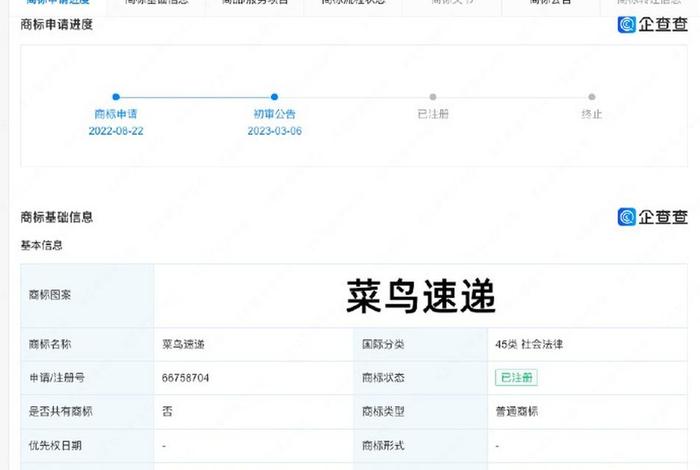Click the 商标名称 row label
The width and height of the screenshot is (700, 470).
coord(50,344)
